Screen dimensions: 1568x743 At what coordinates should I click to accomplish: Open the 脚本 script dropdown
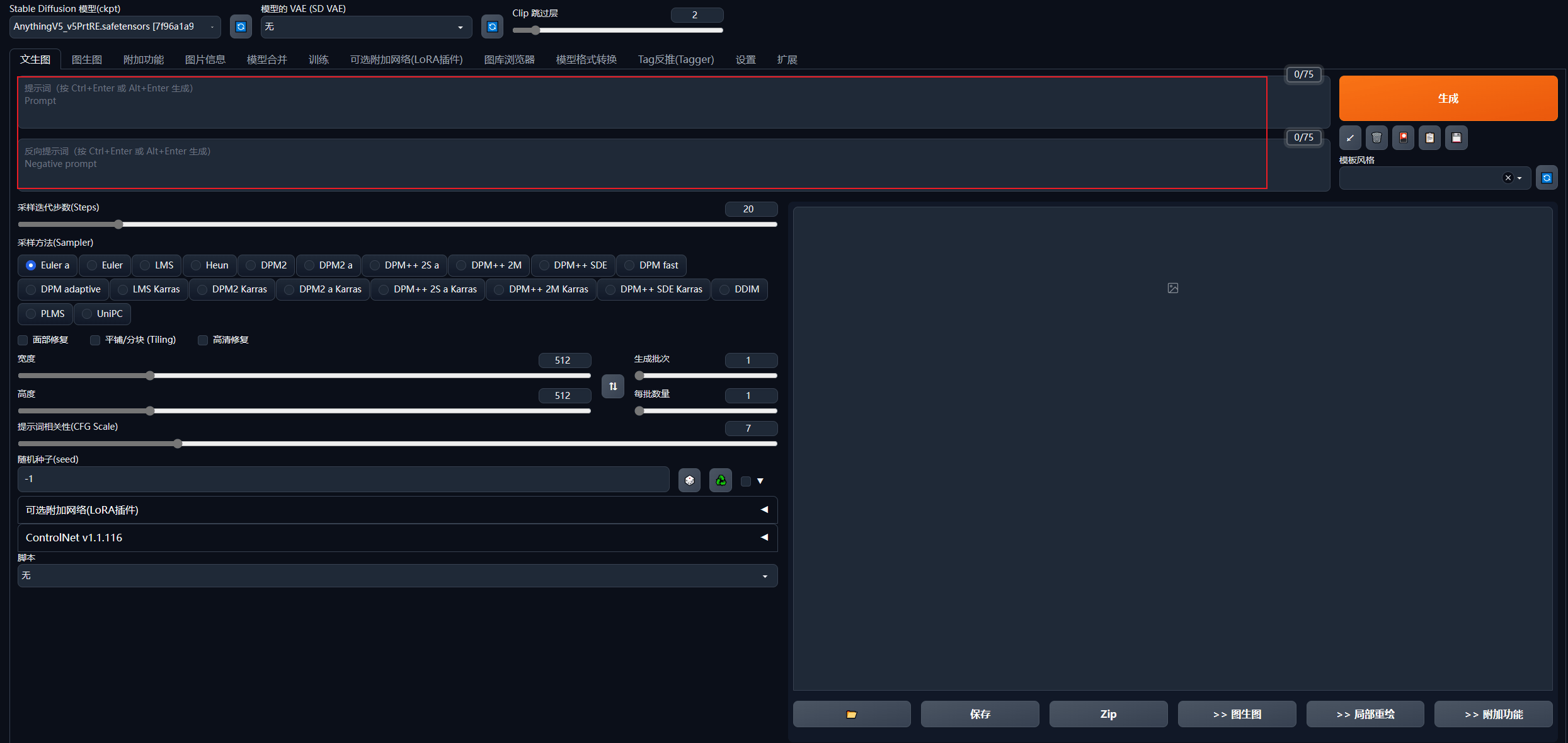(x=398, y=575)
